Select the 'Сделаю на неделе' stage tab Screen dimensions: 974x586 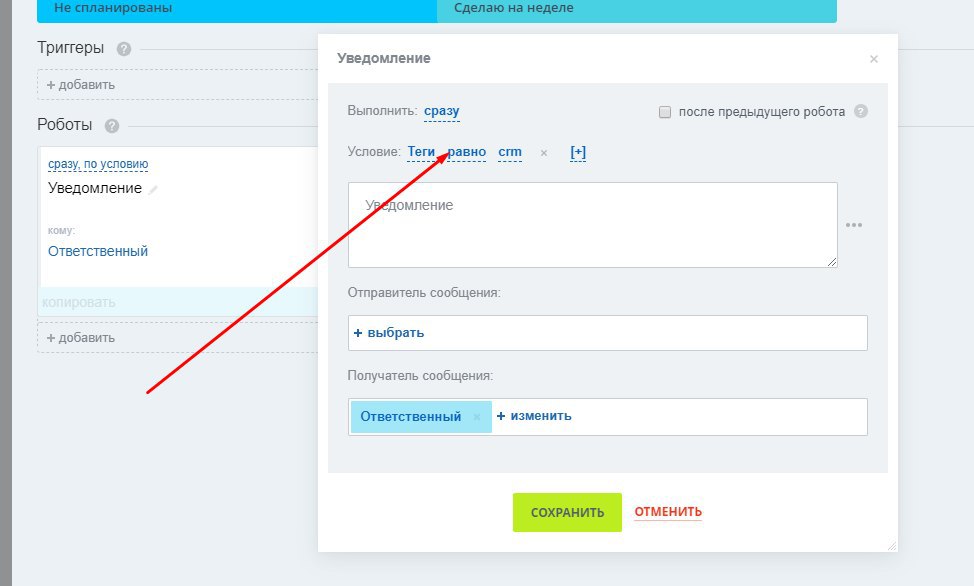(x=637, y=9)
